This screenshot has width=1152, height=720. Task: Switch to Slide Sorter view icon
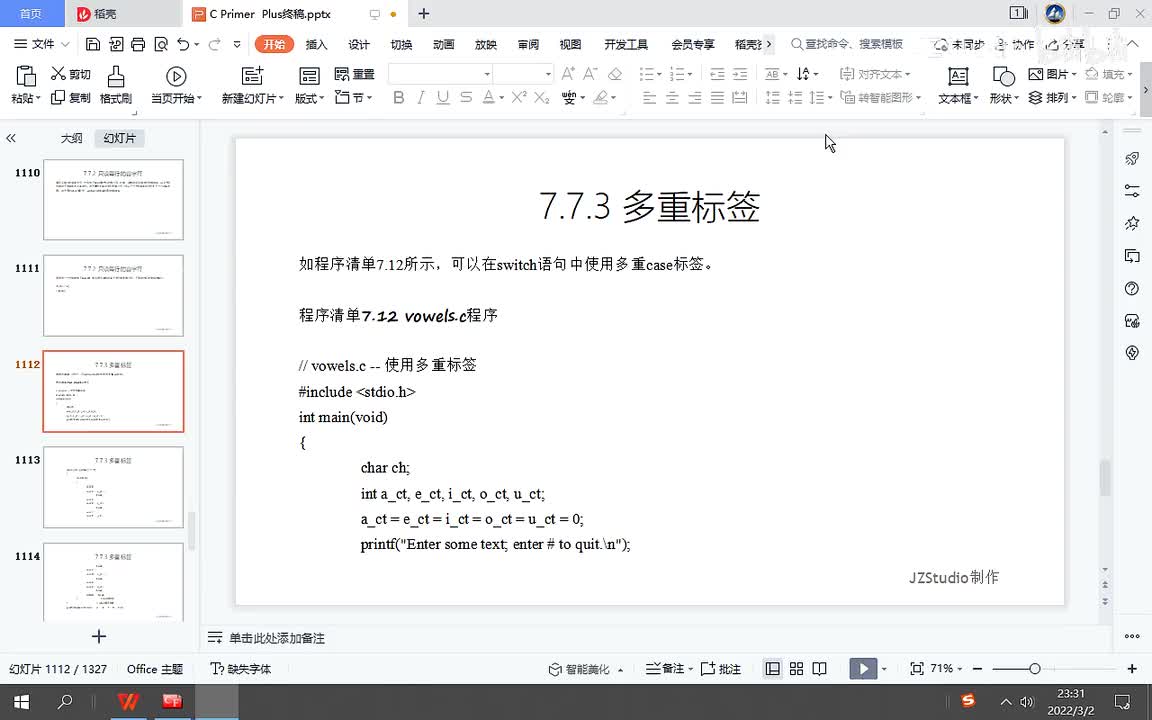pyautogui.click(x=796, y=669)
